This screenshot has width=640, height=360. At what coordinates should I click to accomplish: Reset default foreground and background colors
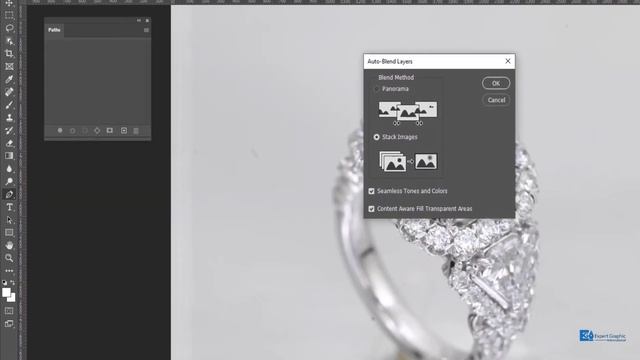coord(4,282)
